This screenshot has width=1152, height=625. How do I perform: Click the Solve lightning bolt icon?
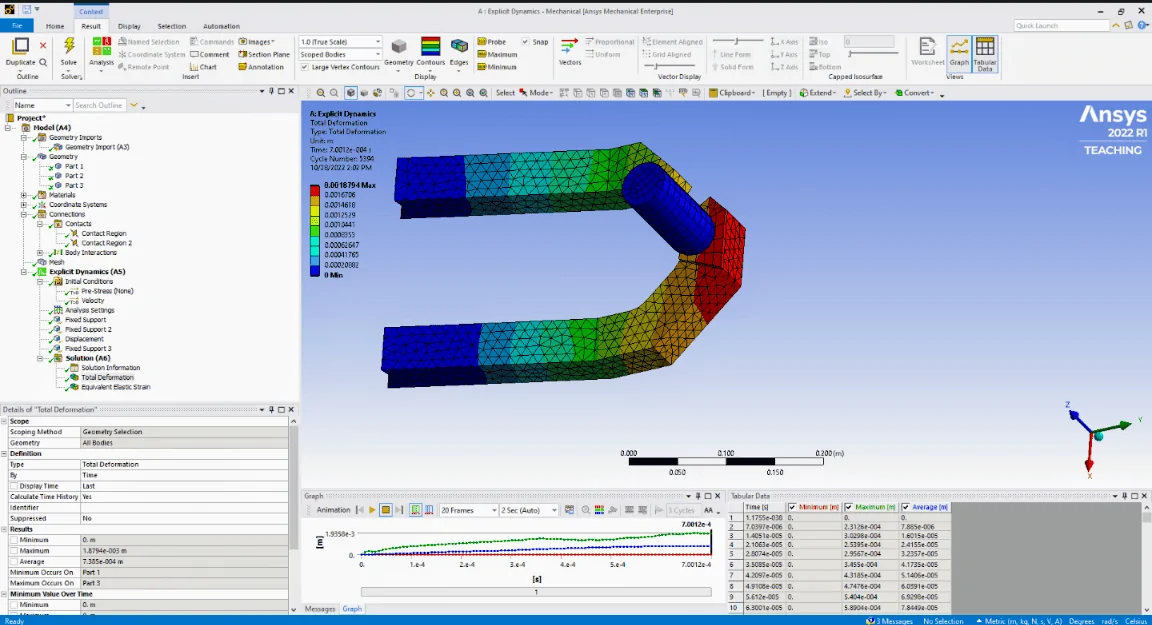point(69,46)
